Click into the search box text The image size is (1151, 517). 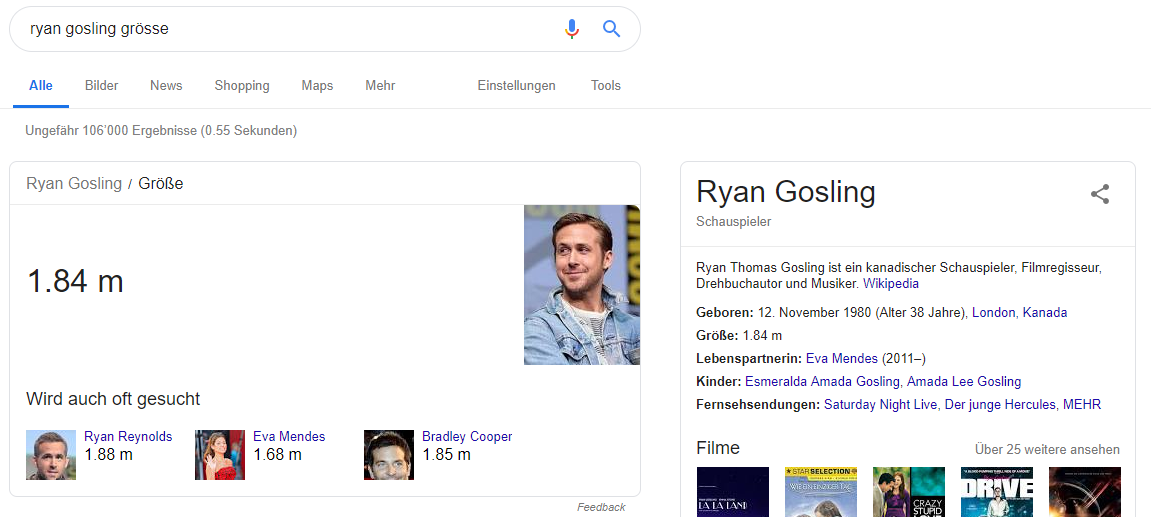click(x=99, y=29)
